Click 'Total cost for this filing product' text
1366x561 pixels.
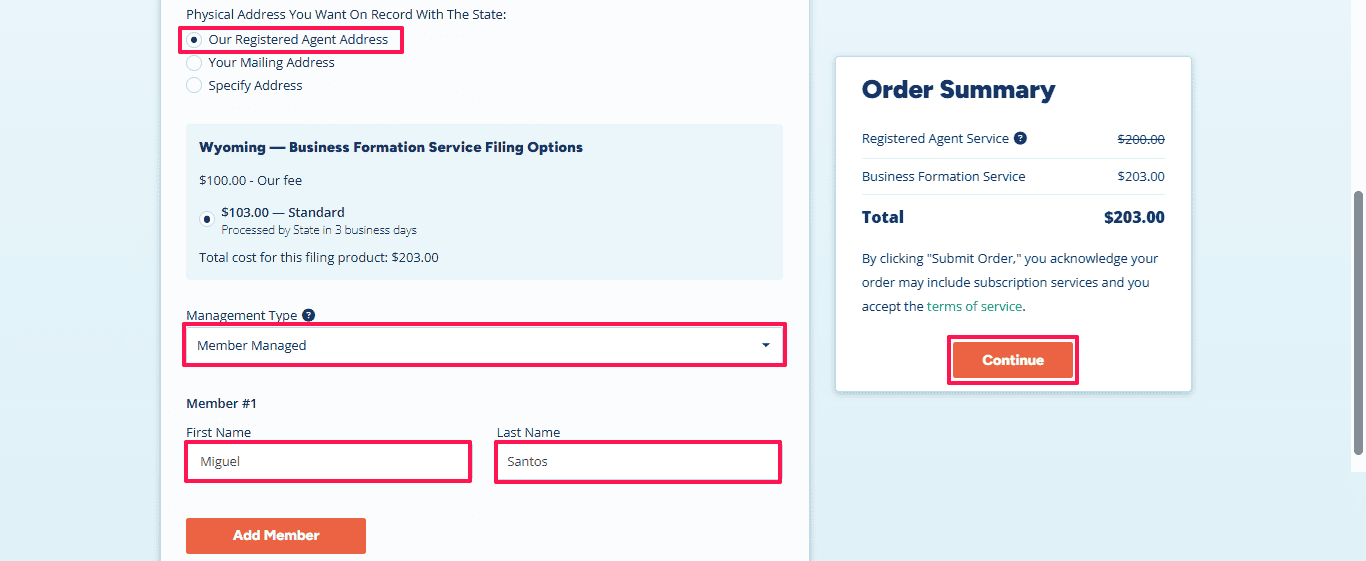point(319,258)
